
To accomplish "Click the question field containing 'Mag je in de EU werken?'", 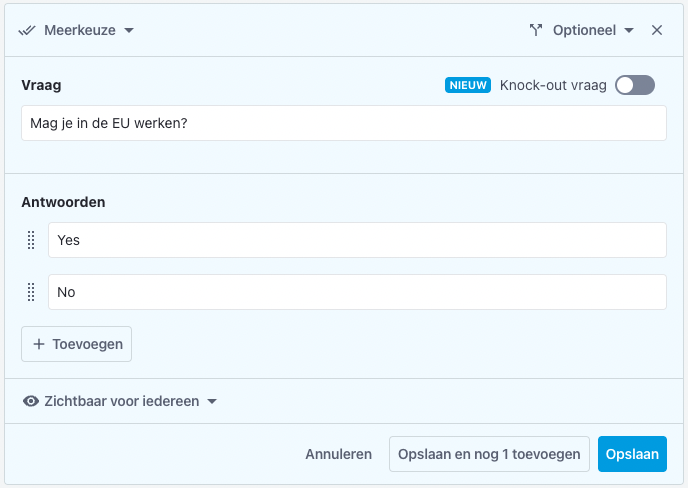I will click(x=343, y=124).
